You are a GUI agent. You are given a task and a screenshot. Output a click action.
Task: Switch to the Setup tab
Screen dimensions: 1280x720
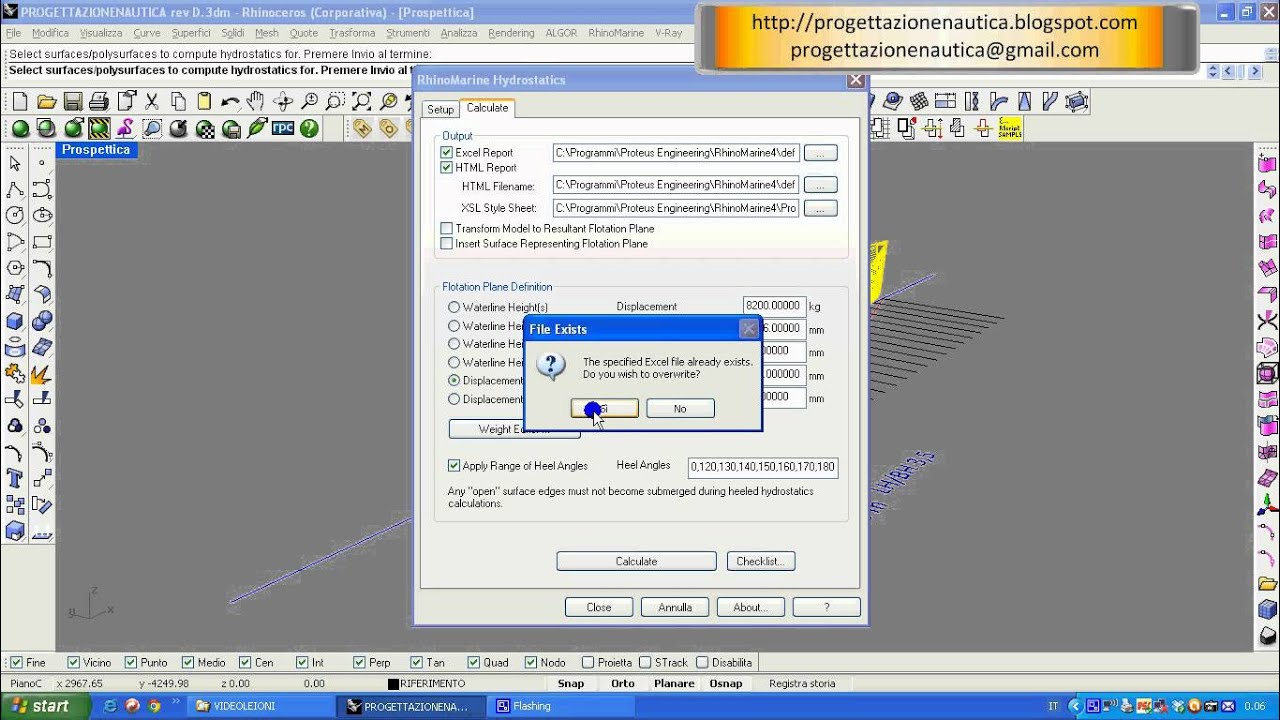(440, 110)
